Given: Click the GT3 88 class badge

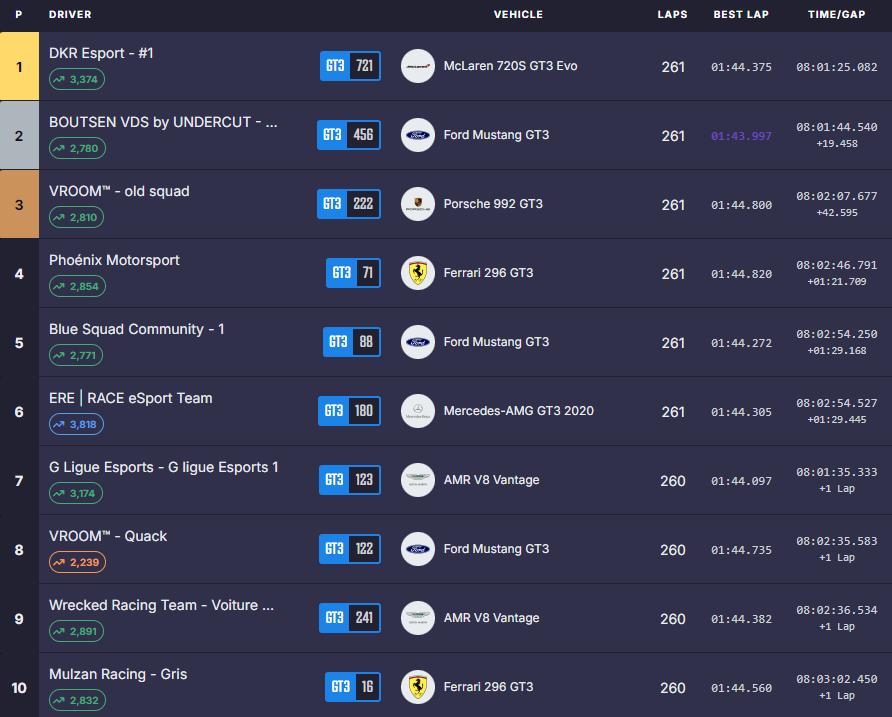Looking at the screenshot, I should pyautogui.click(x=352, y=342).
